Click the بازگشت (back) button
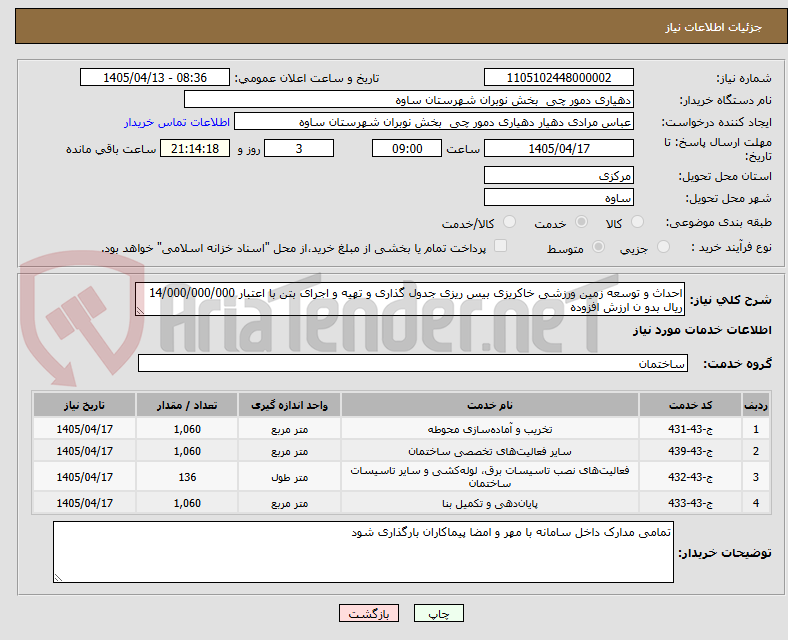Viewport: 788px width, 640px height. [369, 613]
